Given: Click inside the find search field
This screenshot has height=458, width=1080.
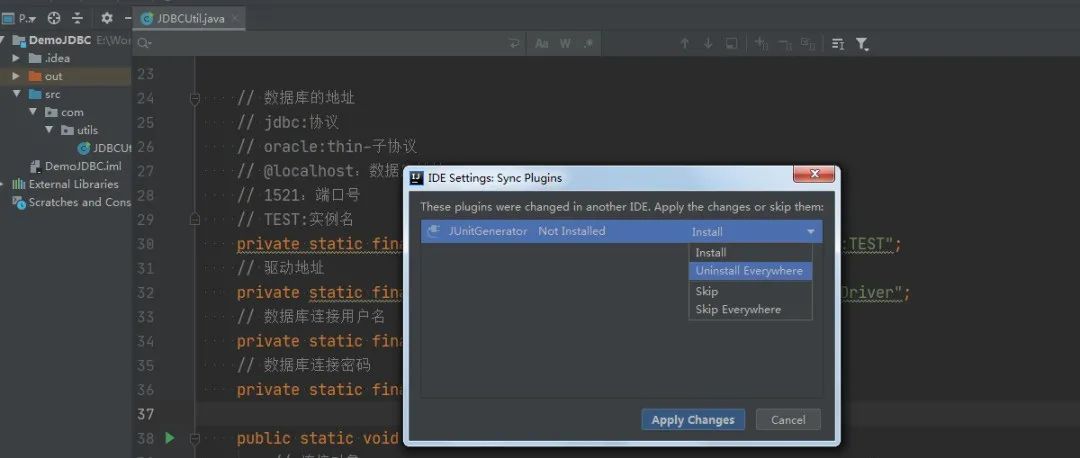Looking at the screenshot, I should point(331,43).
